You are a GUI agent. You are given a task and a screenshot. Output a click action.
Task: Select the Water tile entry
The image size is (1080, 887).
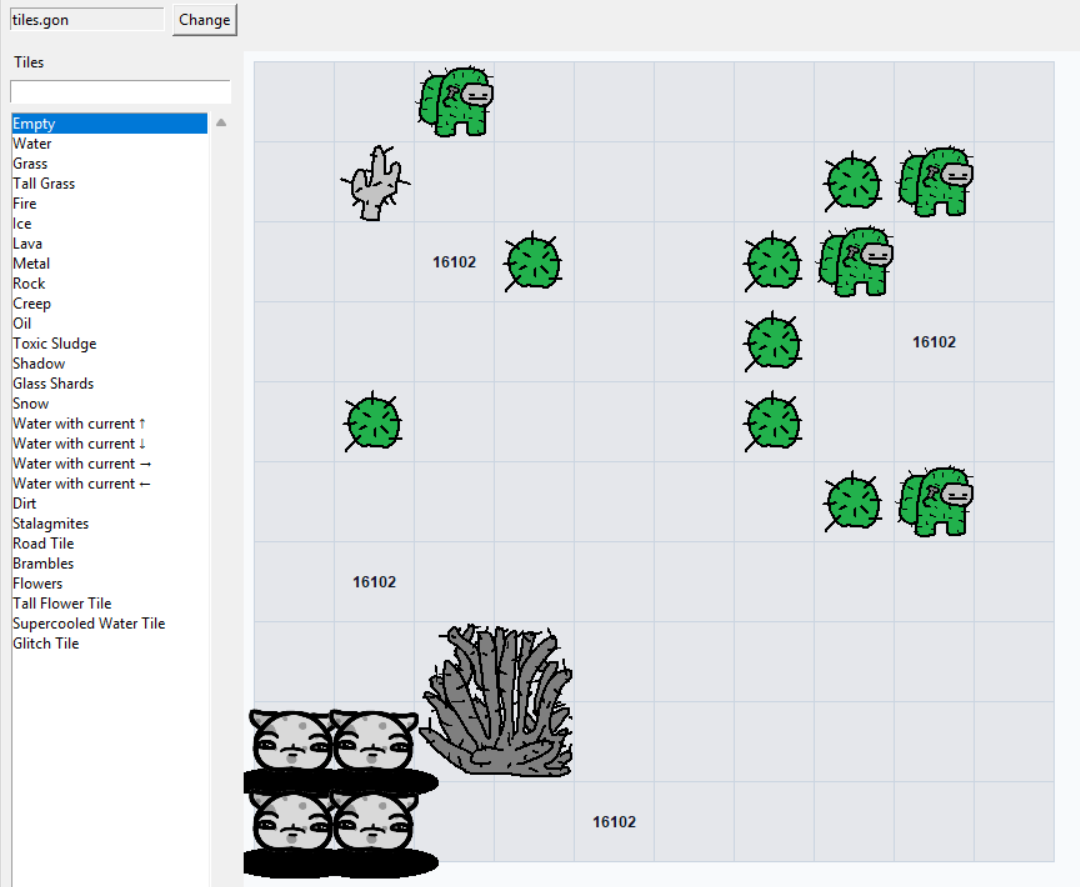pyautogui.click(x=109, y=143)
